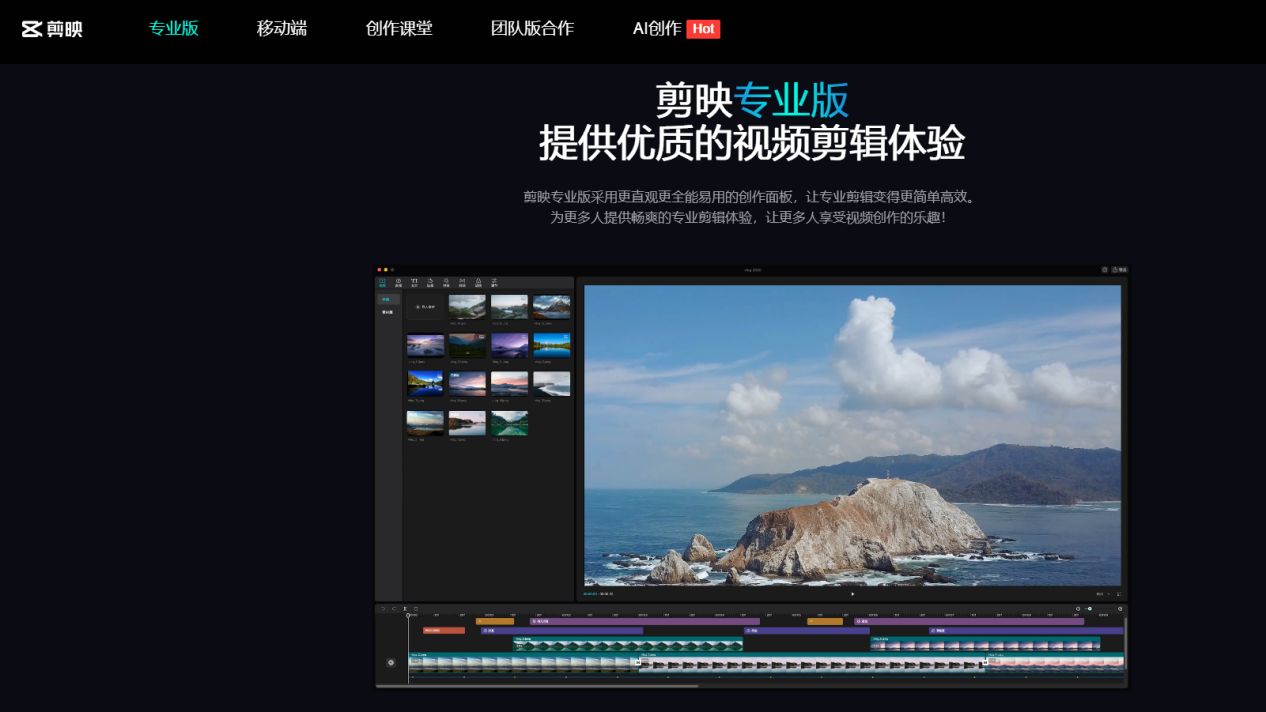Click the icon right of timeline zoom slider
The width and height of the screenshot is (1266, 712).
(x=1120, y=609)
